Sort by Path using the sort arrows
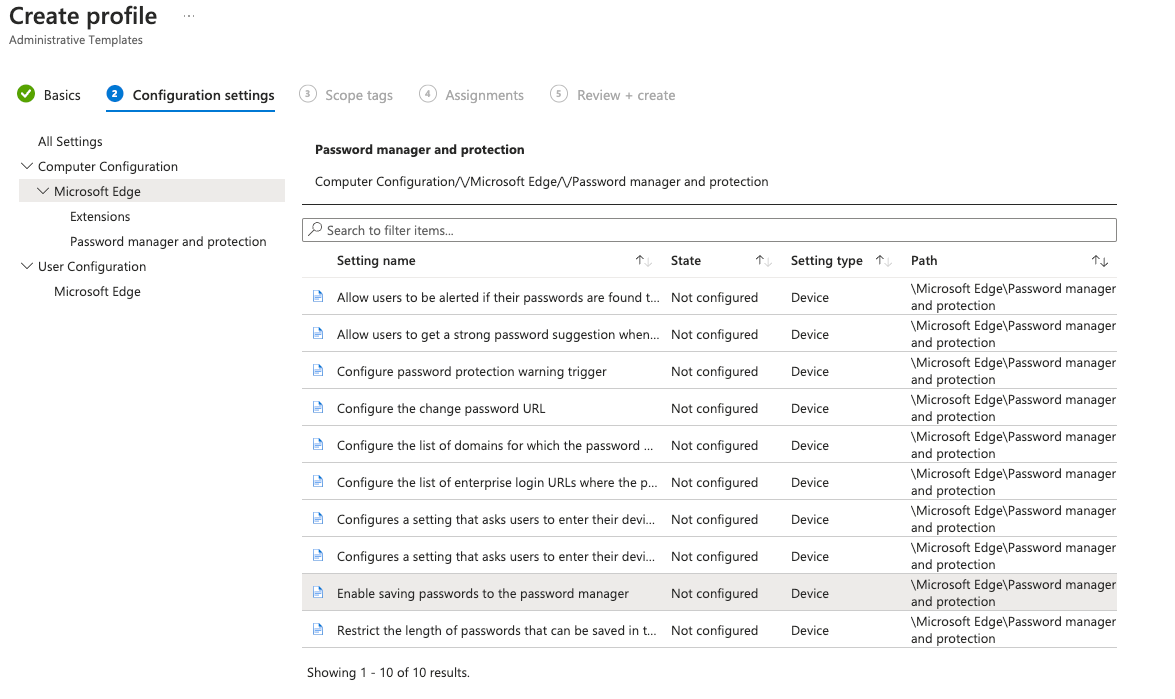This screenshot has width=1175, height=699. tap(1099, 261)
